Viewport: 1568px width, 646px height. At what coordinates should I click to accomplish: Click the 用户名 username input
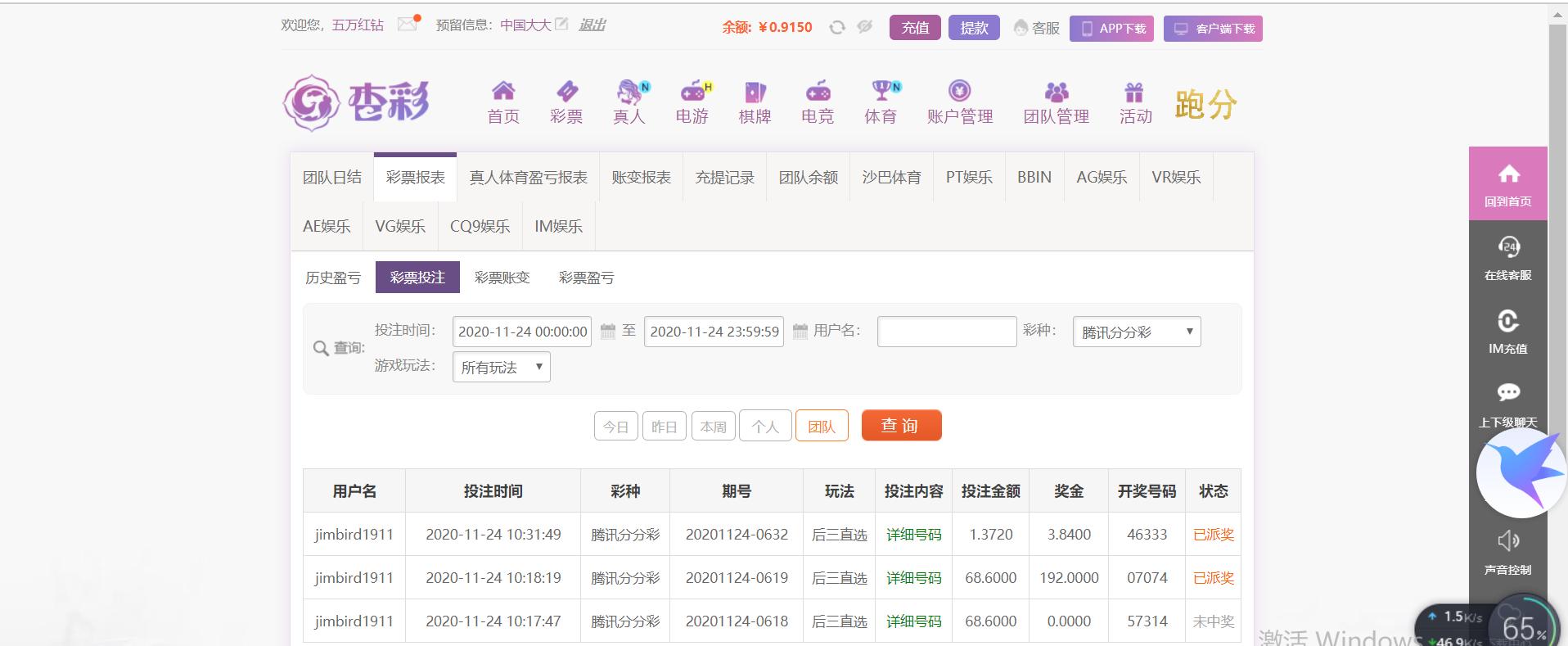pyautogui.click(x=947, y=332)
